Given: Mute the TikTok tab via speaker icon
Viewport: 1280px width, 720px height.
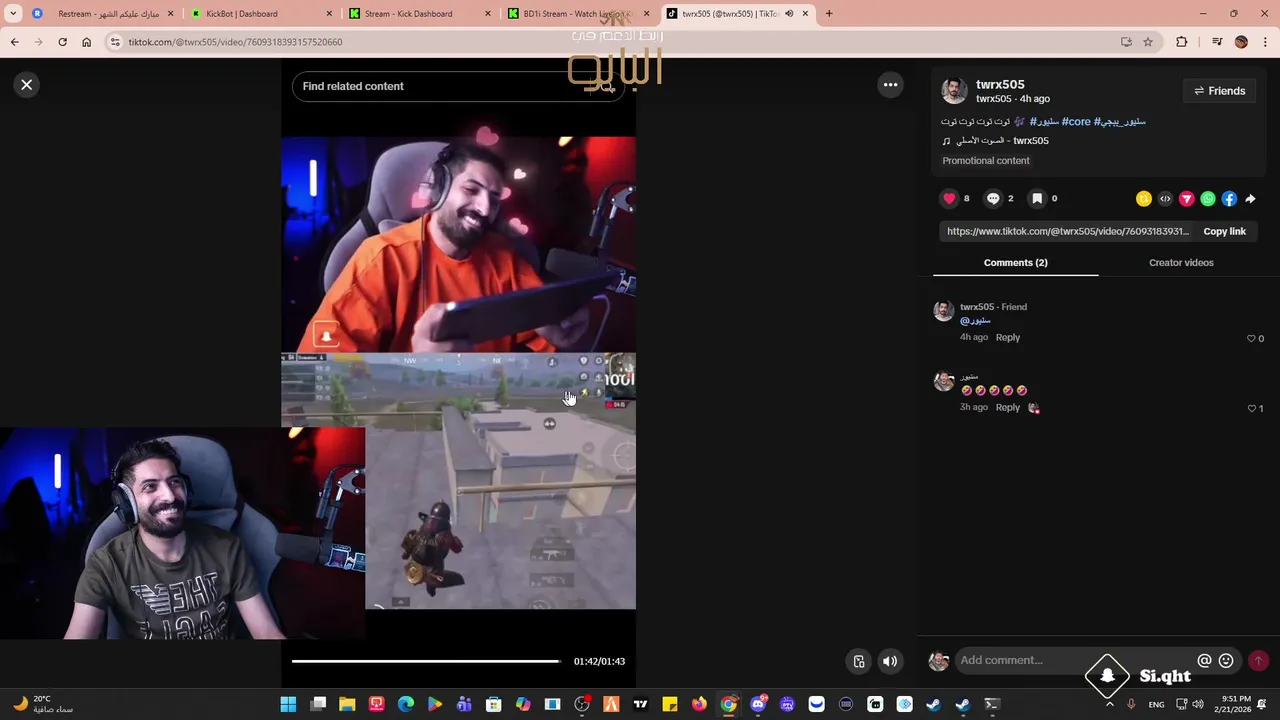Looking at the screenshot, I should pos(790,14).
